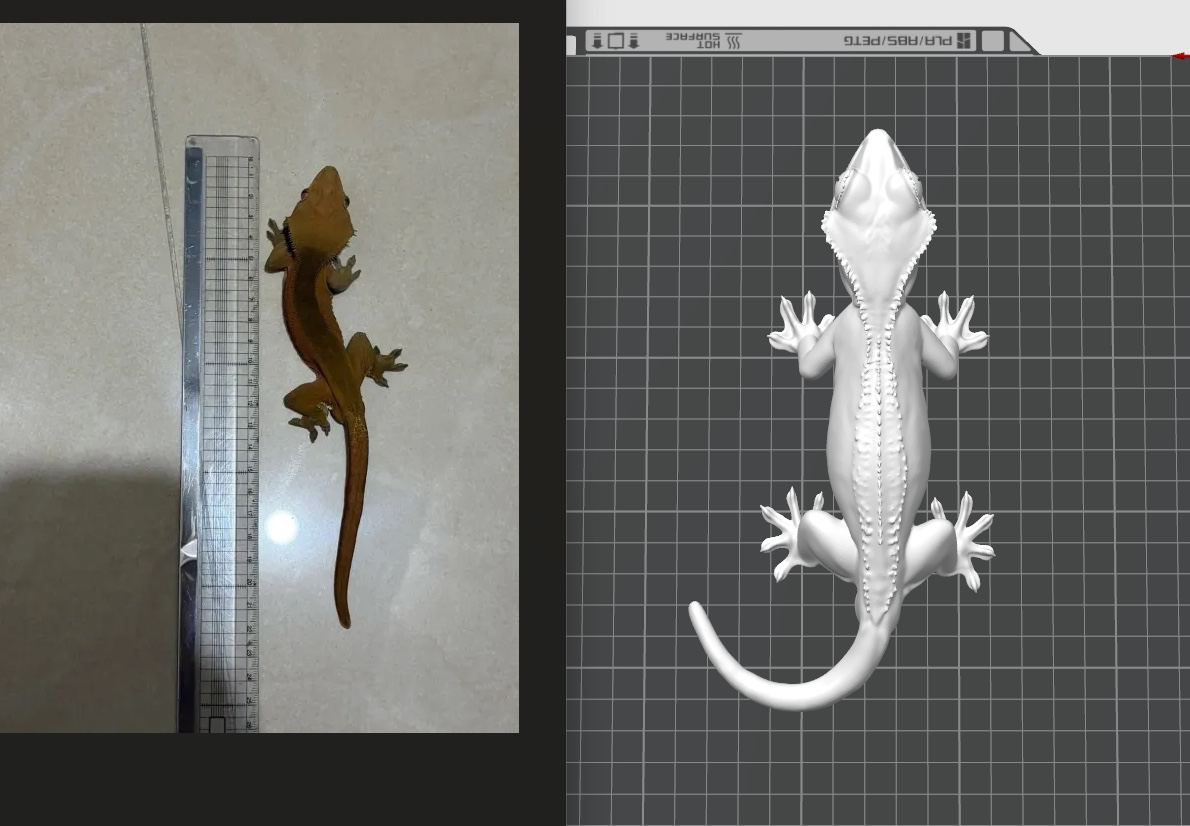This screenshot has height=826, width=1190.
Task: Click the red arrow marker at plate edge
Action: click(x=1181, y=56)
